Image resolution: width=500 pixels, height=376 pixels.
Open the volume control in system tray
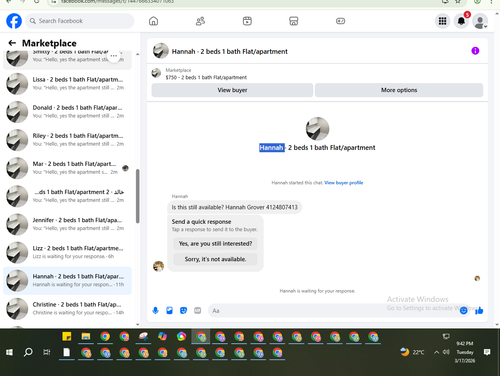[446, 352]
